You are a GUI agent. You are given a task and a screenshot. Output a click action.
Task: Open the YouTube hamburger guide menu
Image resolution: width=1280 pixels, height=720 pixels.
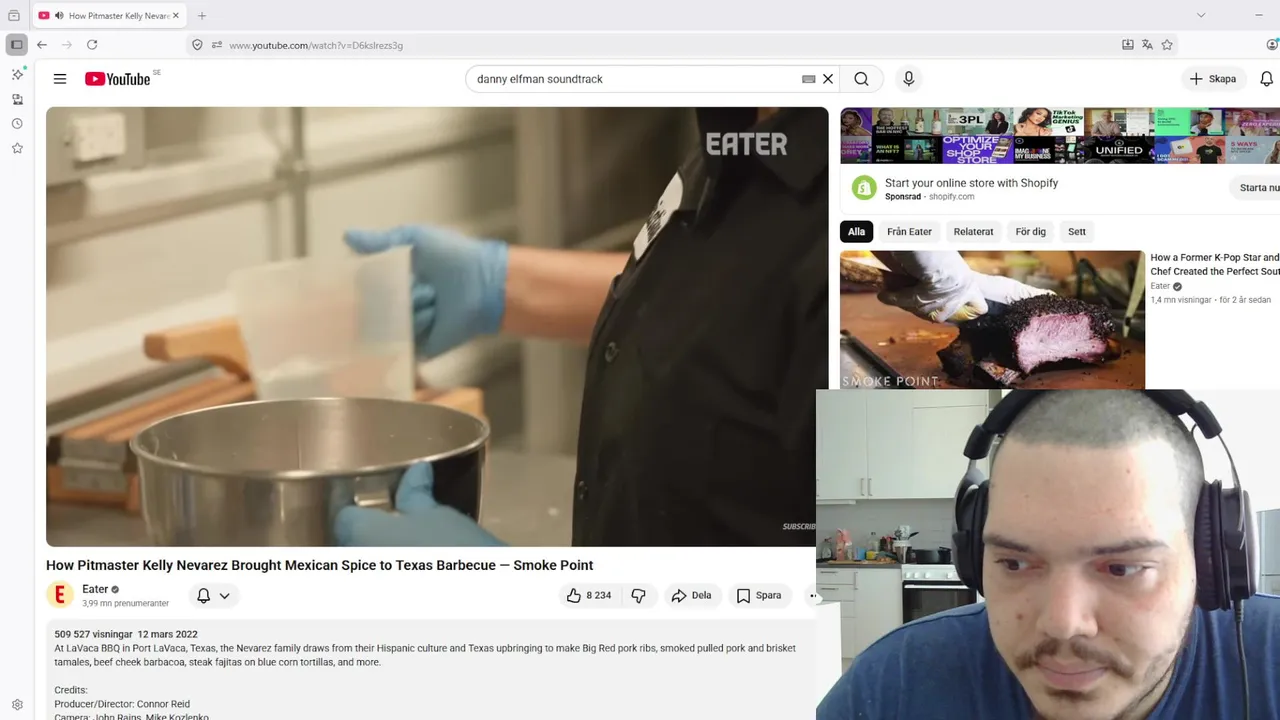pyautogui.click(x=60, y=79)
